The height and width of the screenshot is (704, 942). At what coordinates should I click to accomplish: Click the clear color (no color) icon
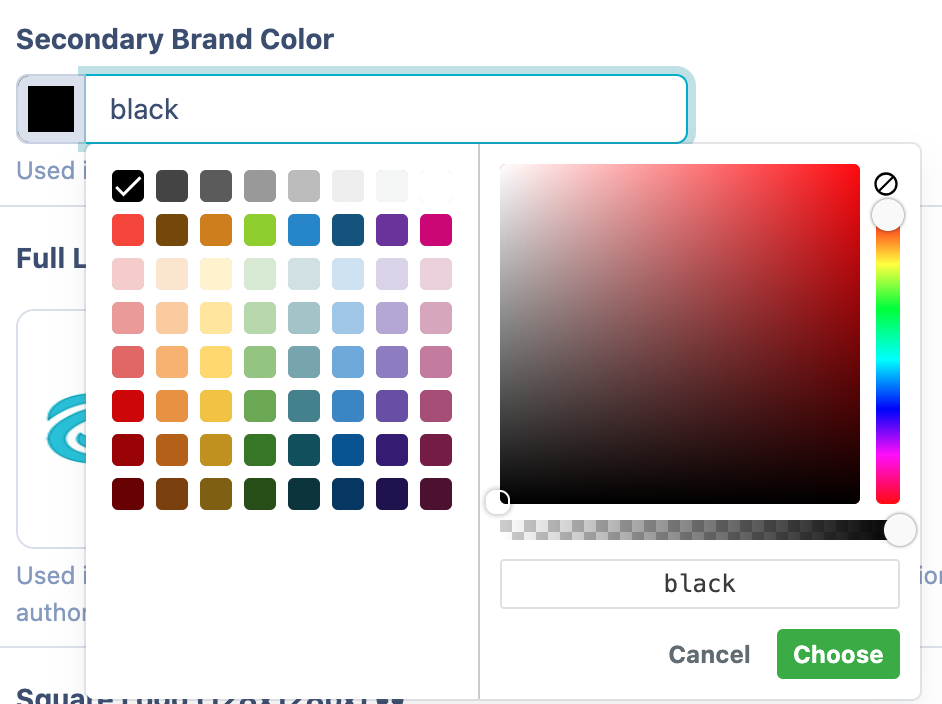886,183
